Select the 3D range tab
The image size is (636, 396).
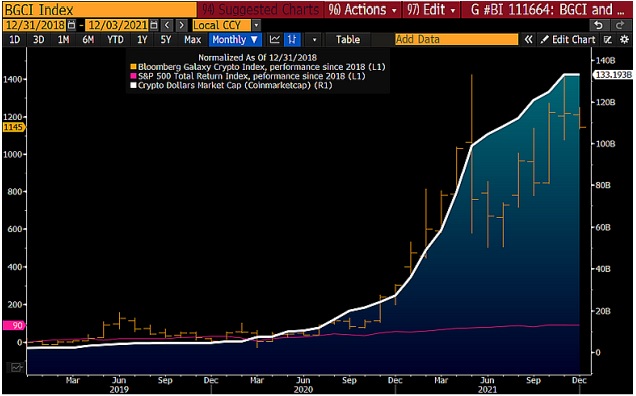pos(39,39)
